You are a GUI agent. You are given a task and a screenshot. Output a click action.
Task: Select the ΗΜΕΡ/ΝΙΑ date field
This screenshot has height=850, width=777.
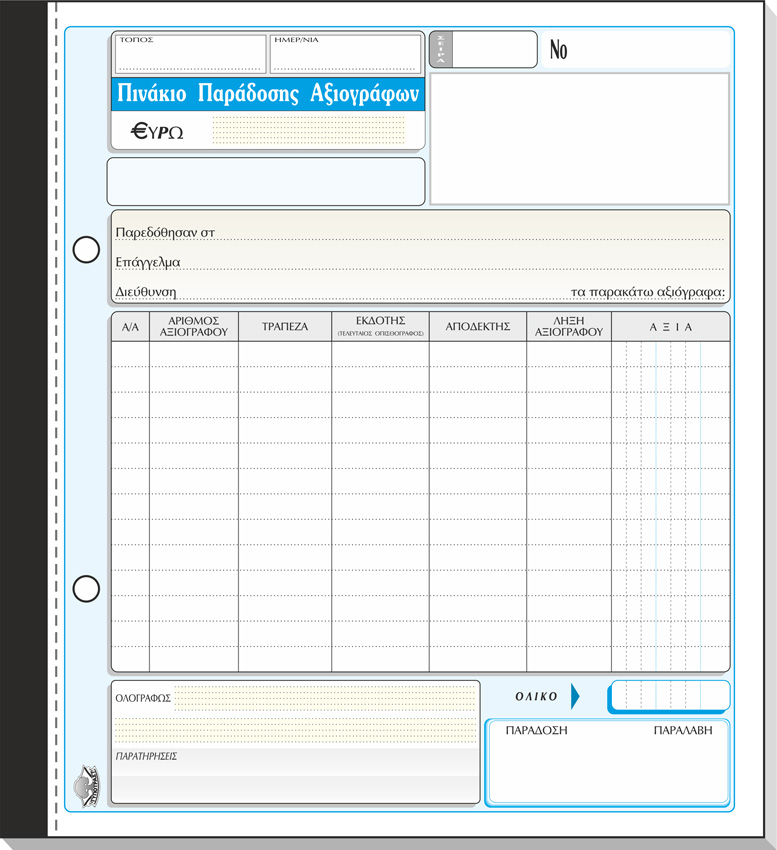345,56
